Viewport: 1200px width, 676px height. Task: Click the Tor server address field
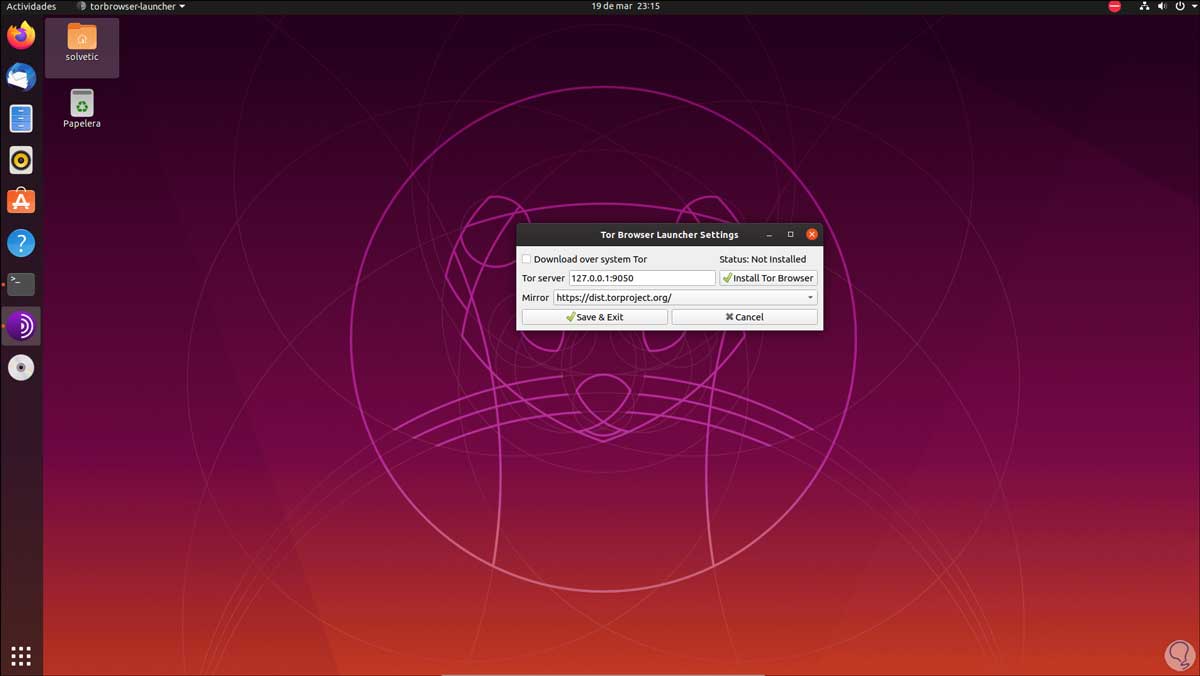[642, 278]
